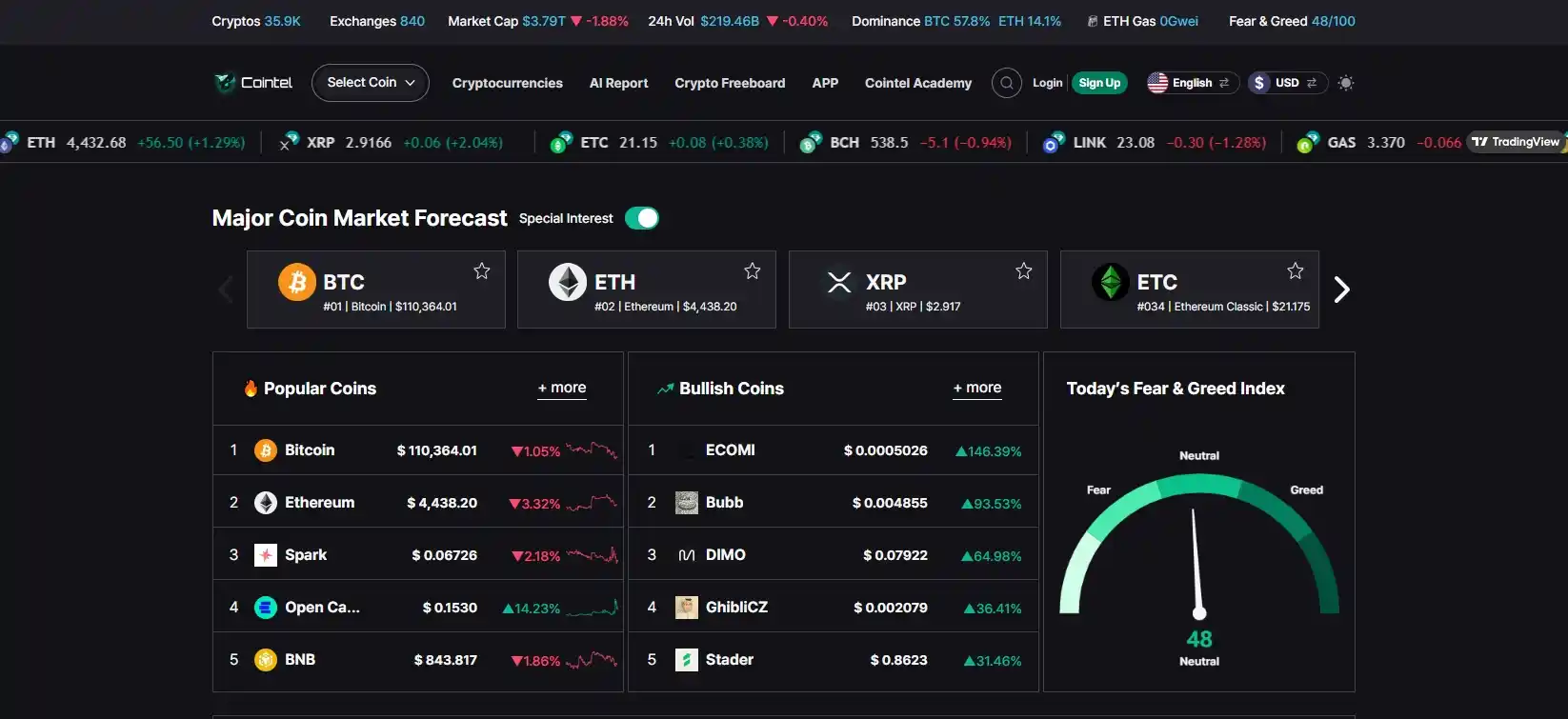1568x719 pixels.
Task: Click the TradingView badge on ticker
Action: [1515, 142]
